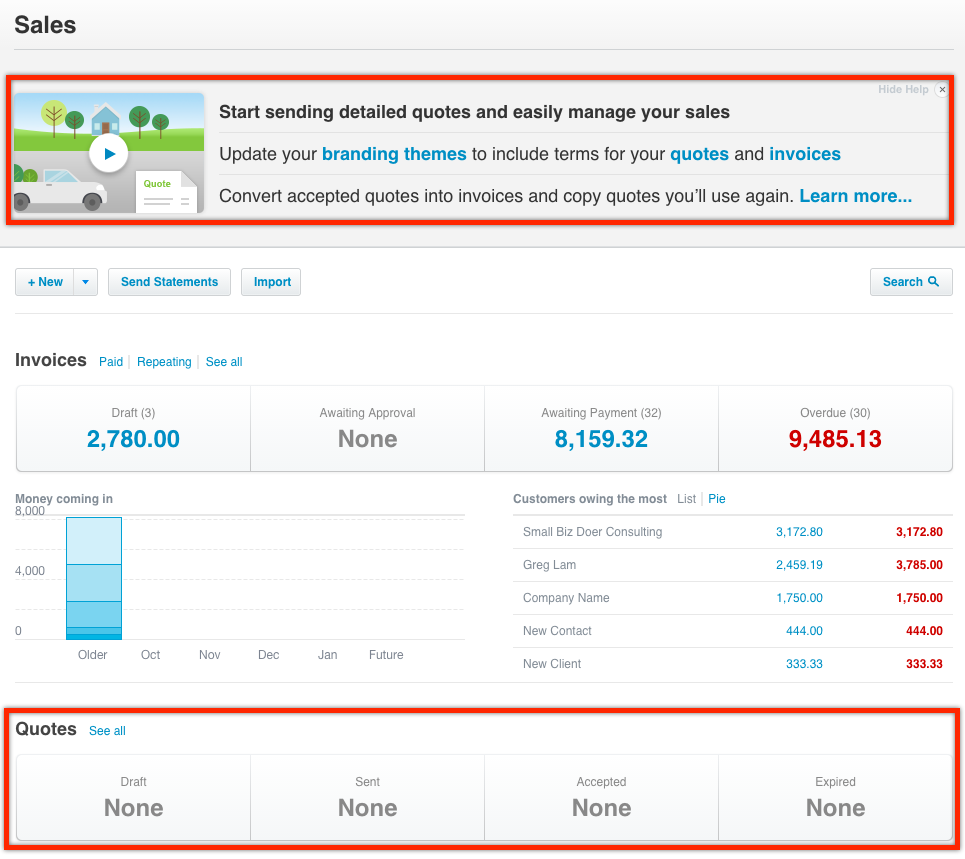Follow the Learn more link
965x859 pixels.
(855, 196)
